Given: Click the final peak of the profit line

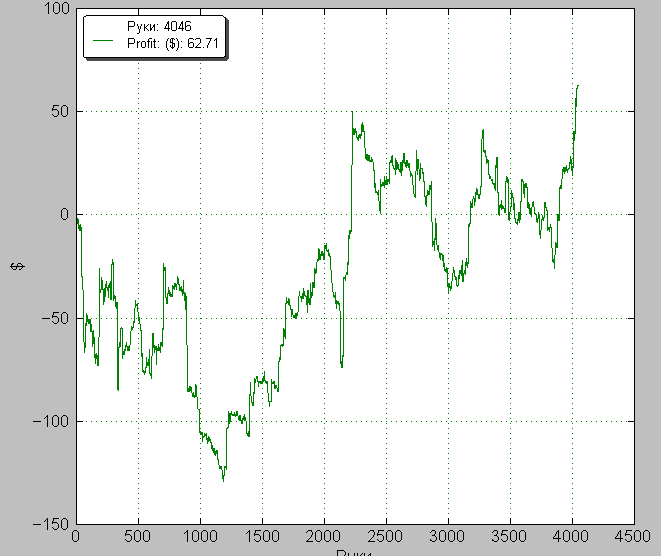Looking at the screenshot, I should (x=578, y=86).
